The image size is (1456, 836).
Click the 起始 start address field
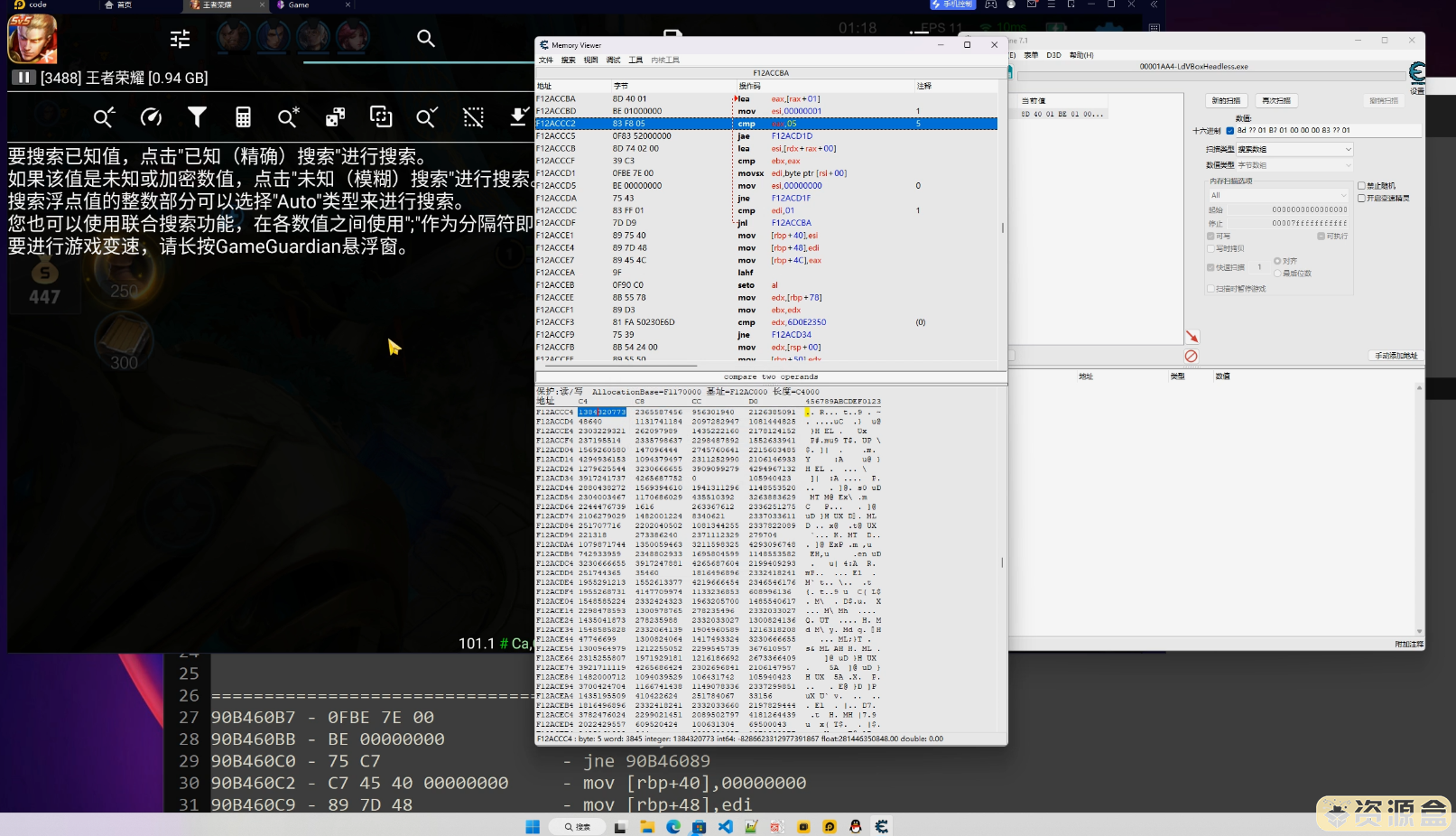tap(1288, 209)
